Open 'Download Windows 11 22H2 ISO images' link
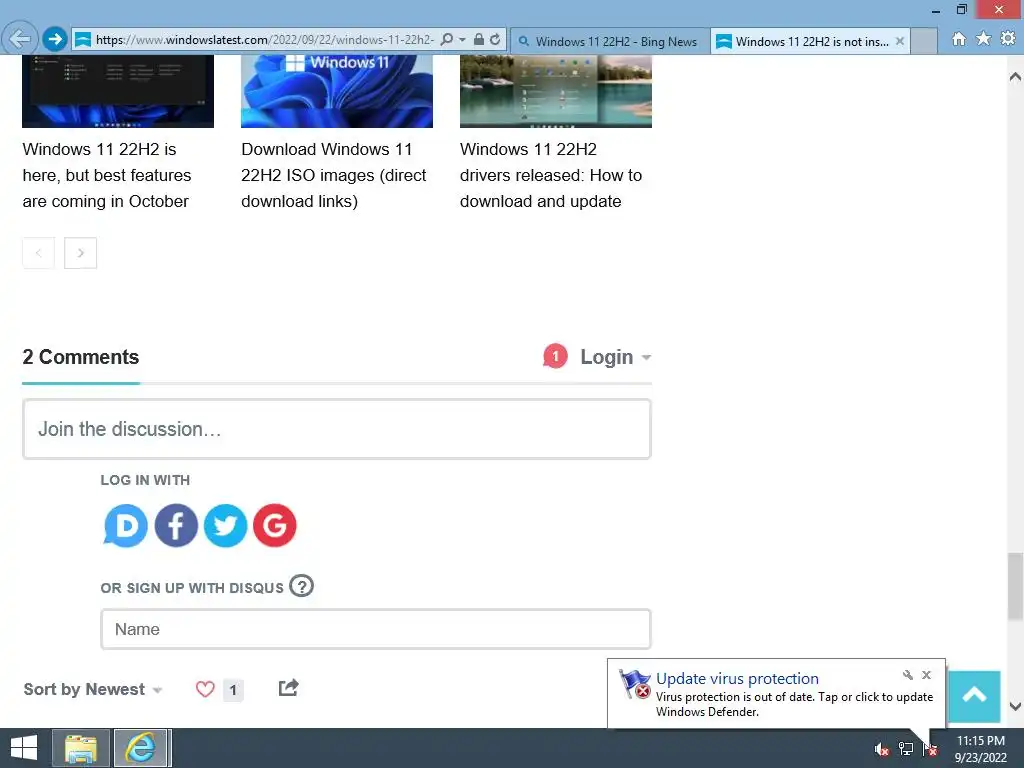Viewport: 1024px width, 768px height. (x=334, y=175)
